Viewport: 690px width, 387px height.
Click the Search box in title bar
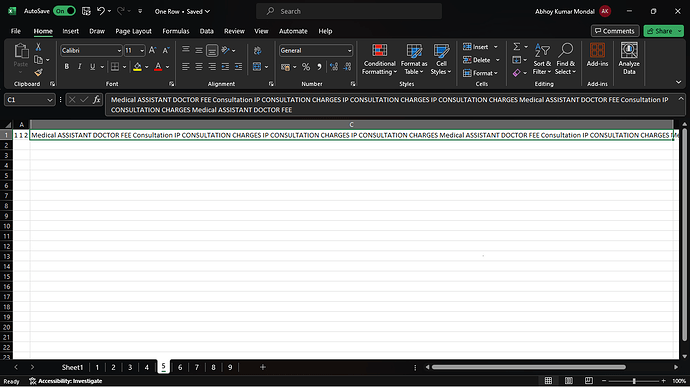coord(349,11)
